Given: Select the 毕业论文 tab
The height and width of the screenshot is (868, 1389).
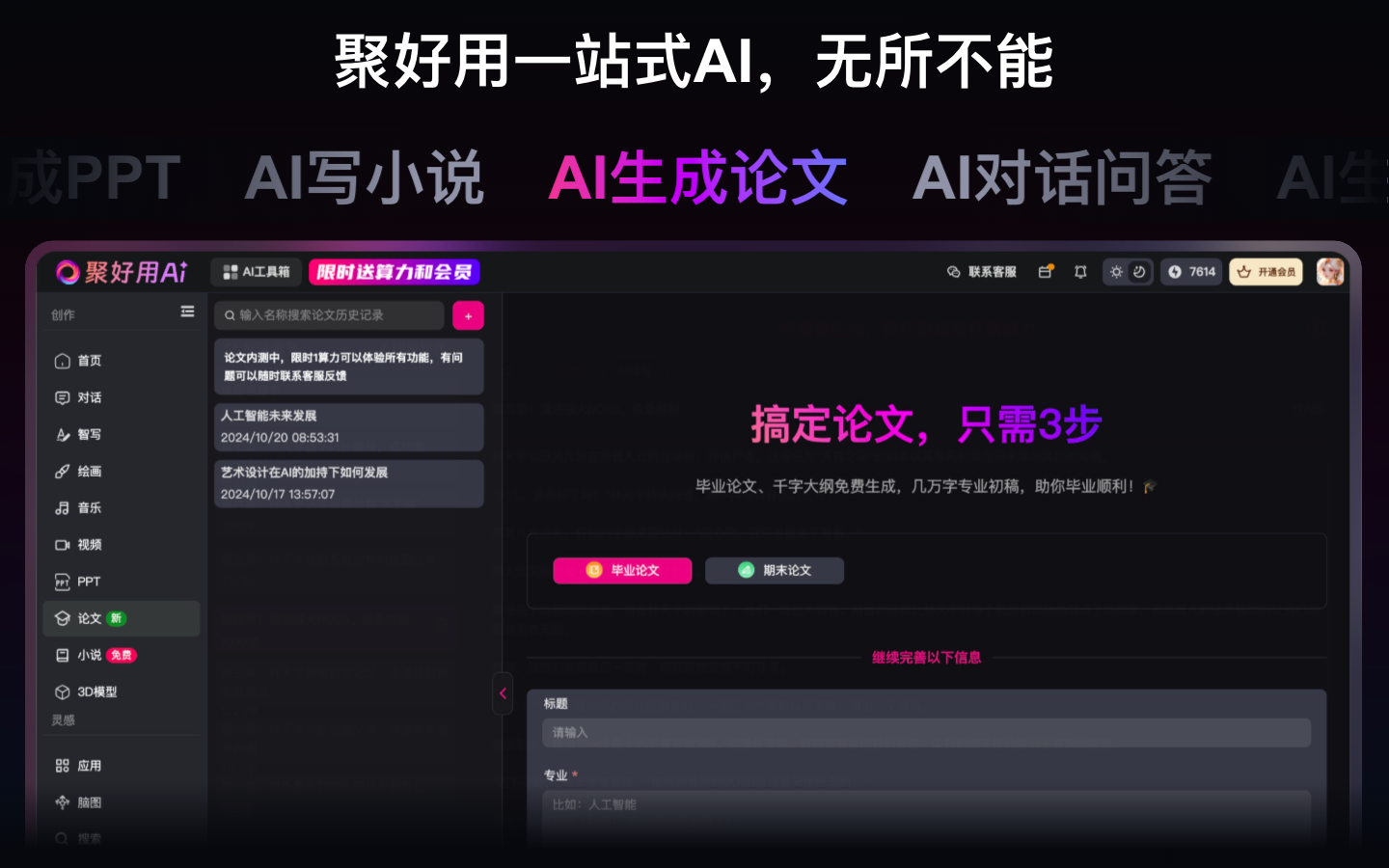Looking at the screenshot, I should [622, 570].
